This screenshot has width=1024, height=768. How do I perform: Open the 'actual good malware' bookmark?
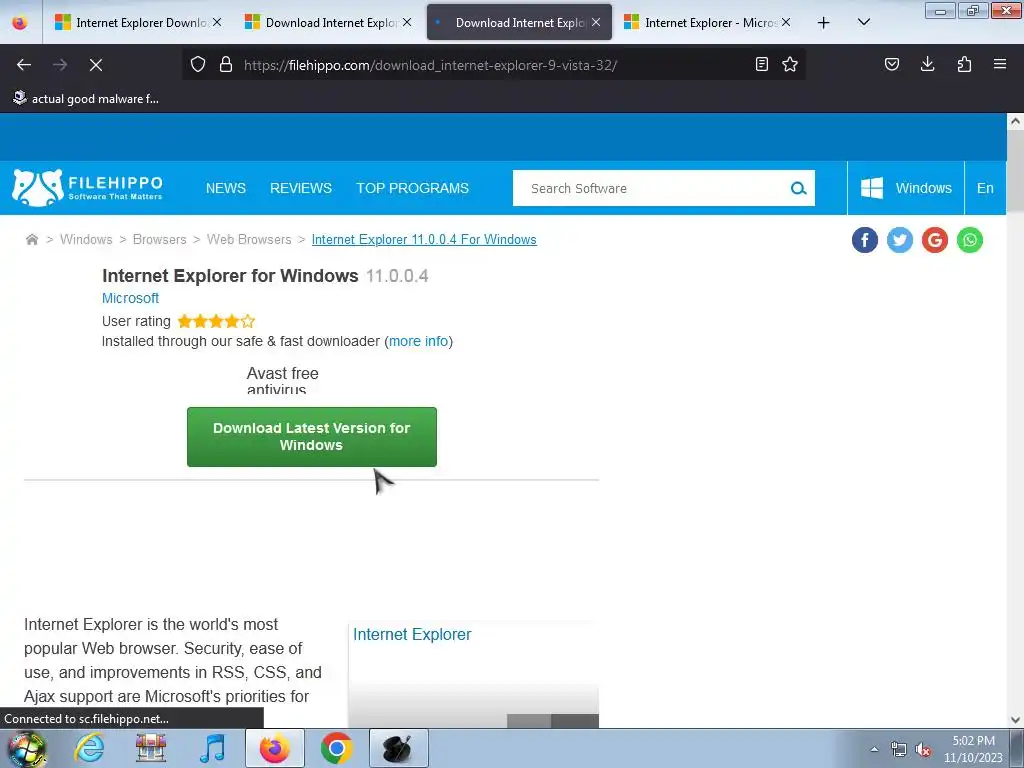coord(86,99)
